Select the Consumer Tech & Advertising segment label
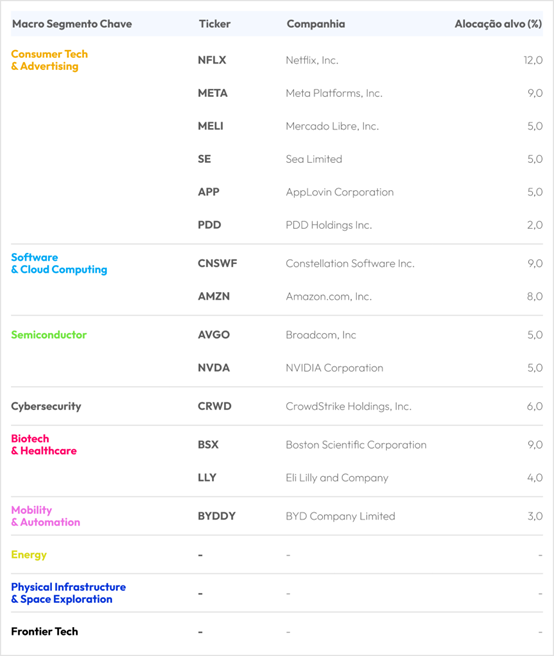This screenshot has height=656, width=554. pos(49,60)
